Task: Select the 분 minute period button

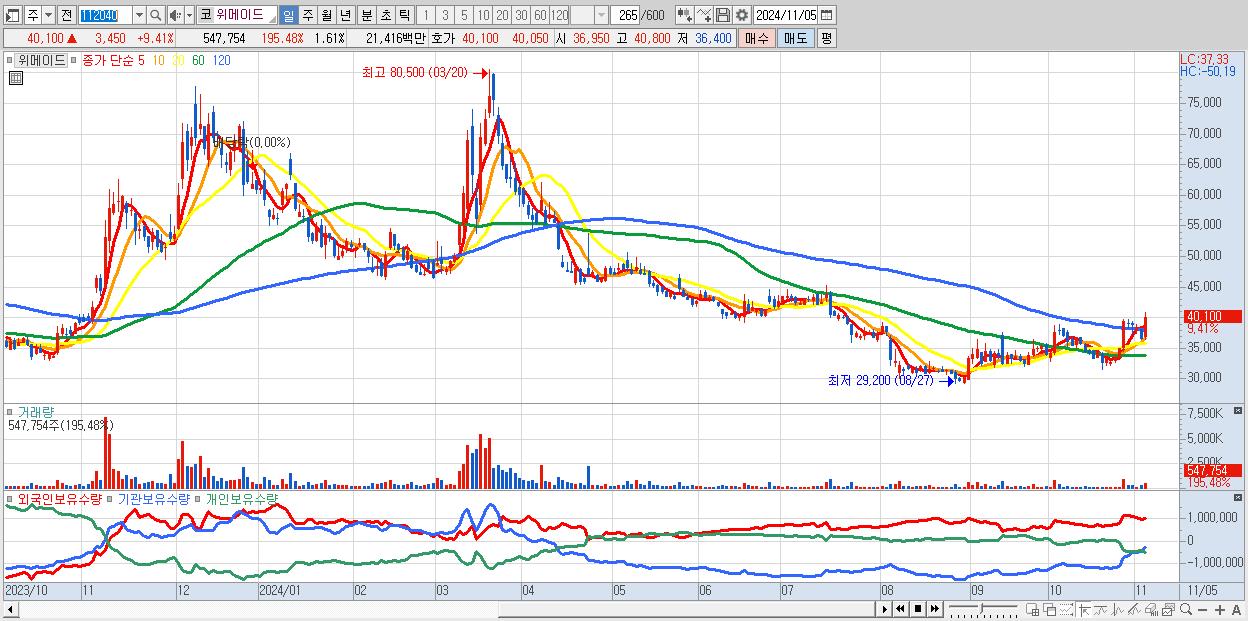Action: tap(366, 15)
